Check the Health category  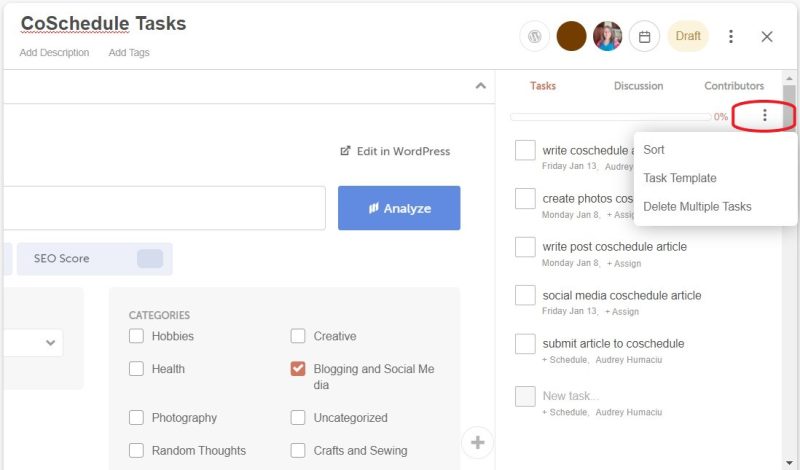tap(136, 369)
